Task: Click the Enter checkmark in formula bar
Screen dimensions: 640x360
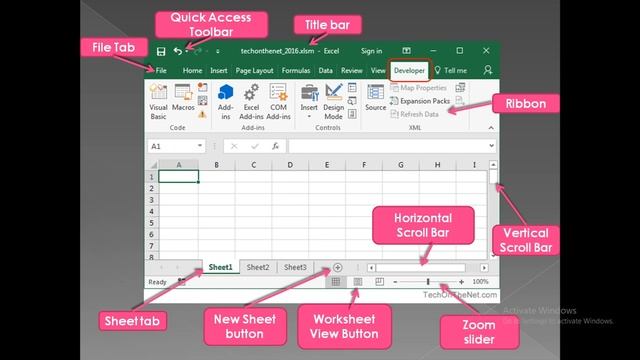Action: (255, 146)
